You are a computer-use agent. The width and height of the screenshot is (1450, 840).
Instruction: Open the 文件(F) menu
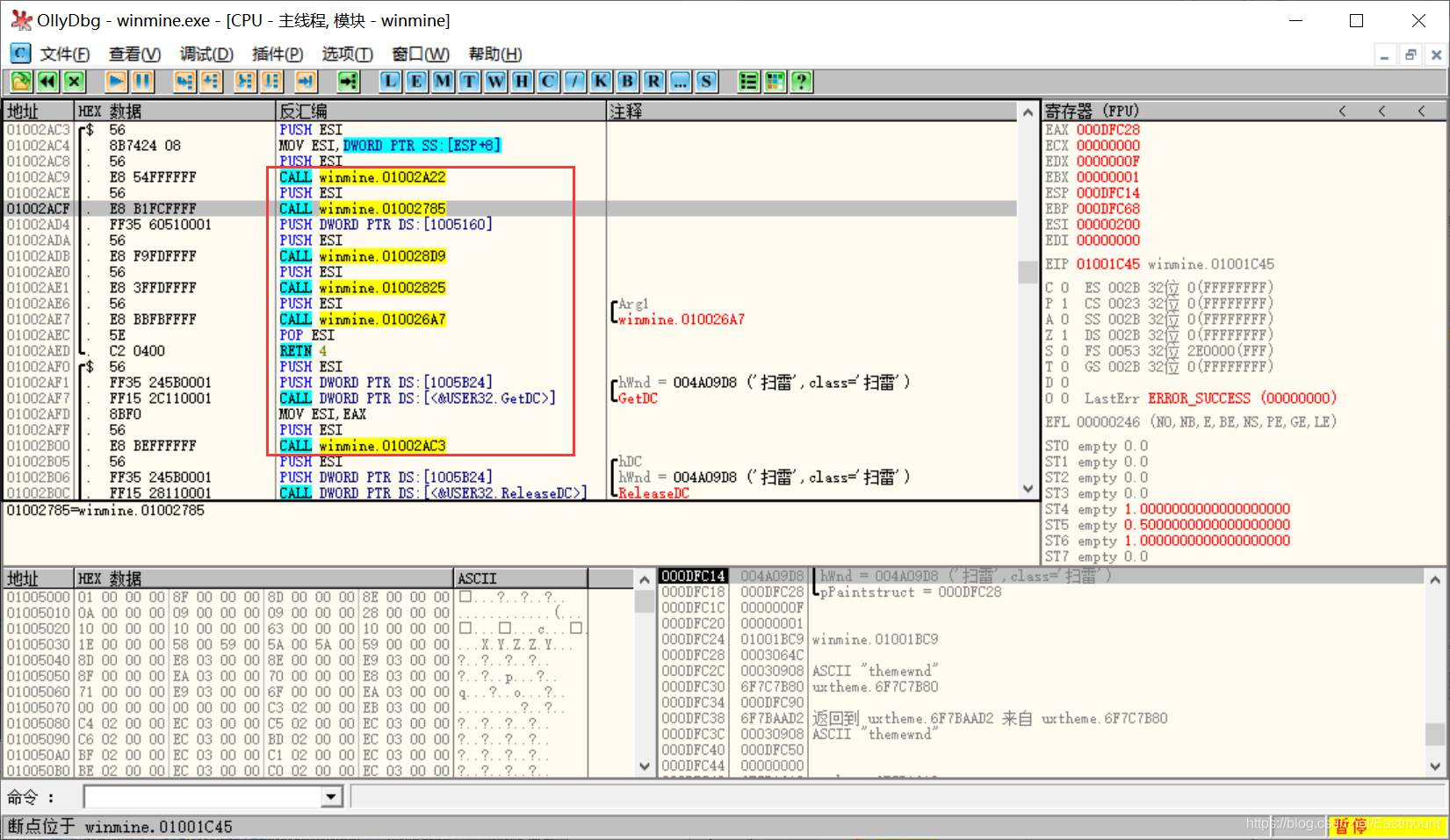point(65,54)
